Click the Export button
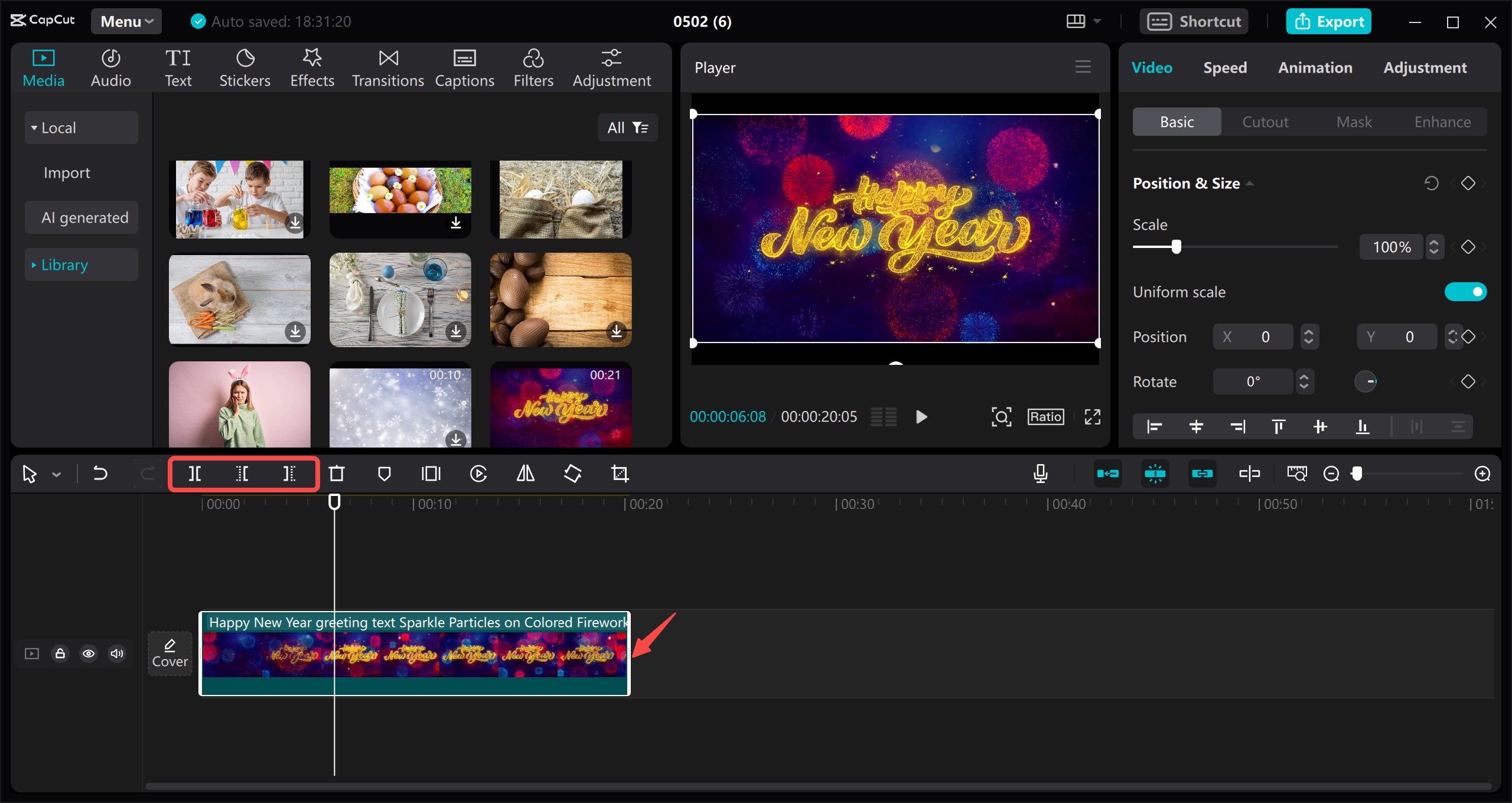The image size is (1512, 803). 1328,21
